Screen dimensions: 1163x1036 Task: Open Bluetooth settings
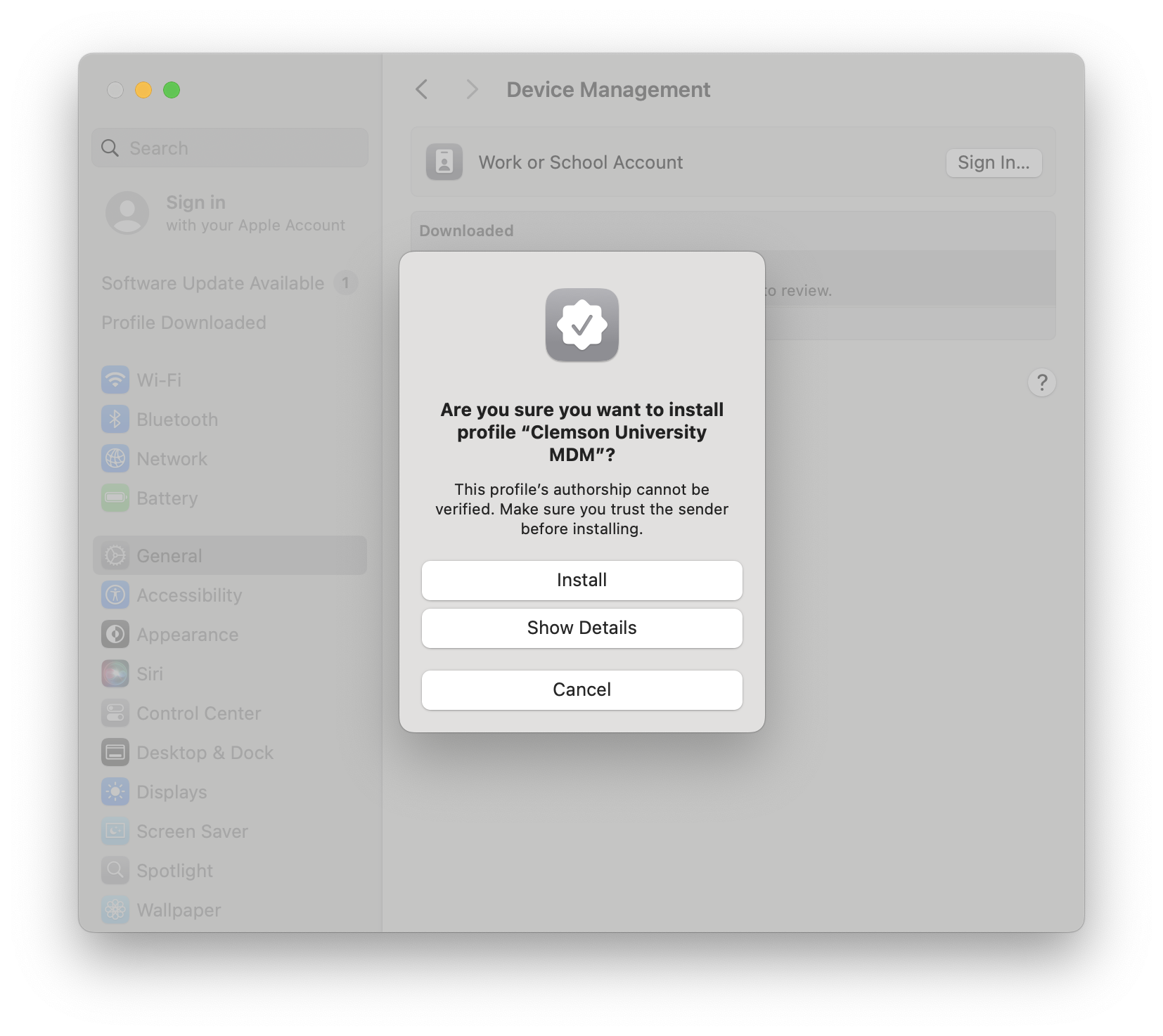coord(230,420)
